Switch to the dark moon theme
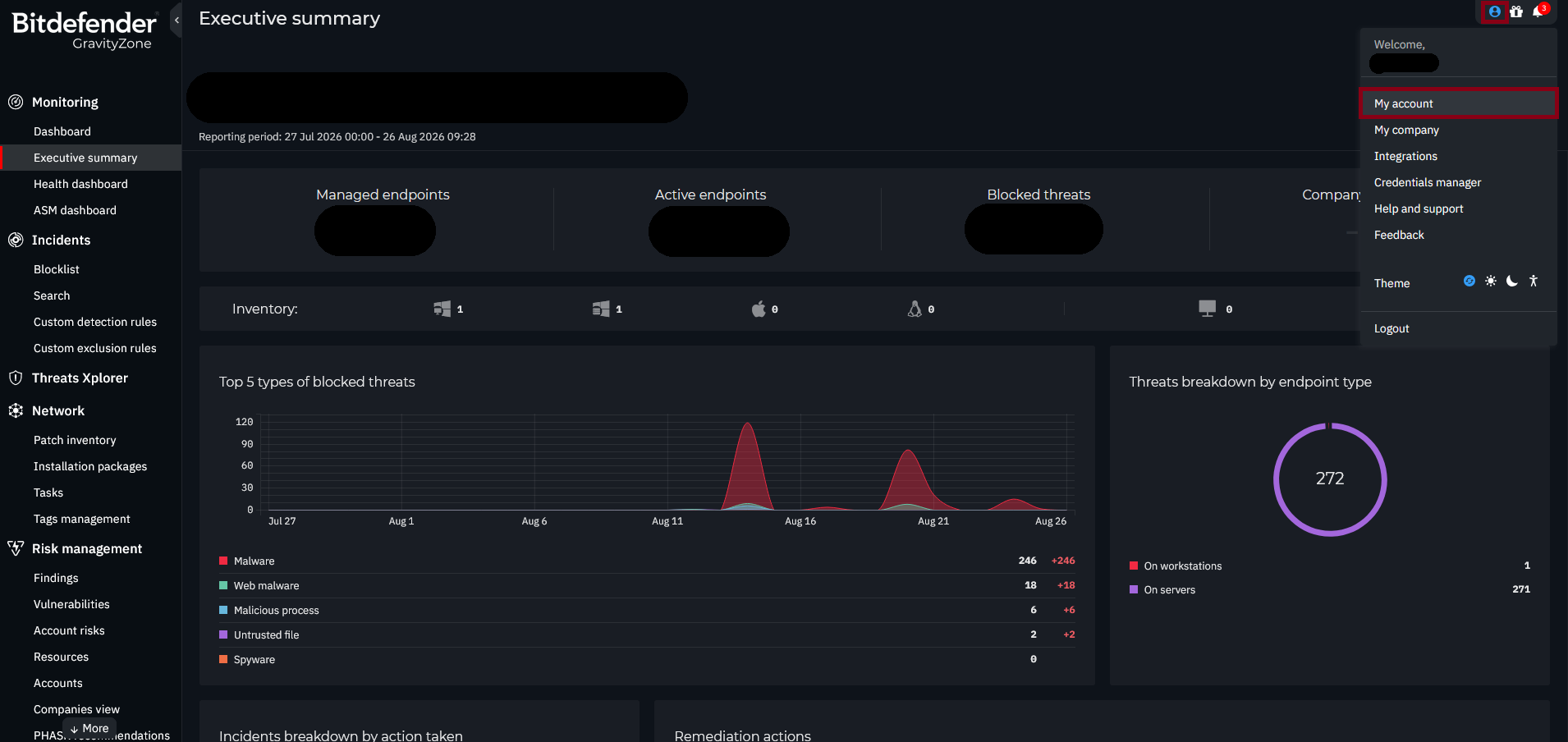This screenshot has width=1568, height=742. [x=1512, y=281]
